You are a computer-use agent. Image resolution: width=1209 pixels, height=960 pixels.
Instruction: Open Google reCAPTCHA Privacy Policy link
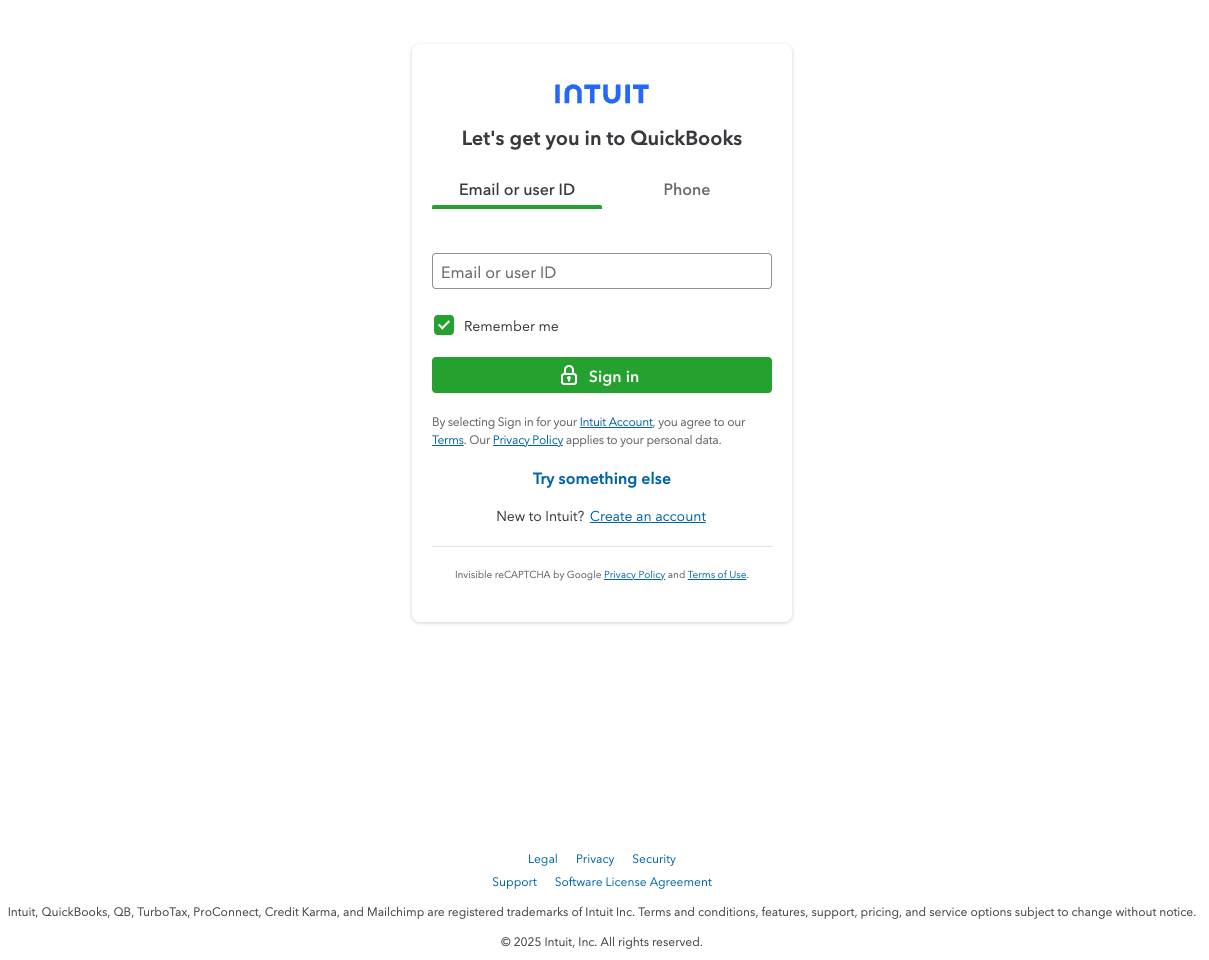click(x=634, y=575)
